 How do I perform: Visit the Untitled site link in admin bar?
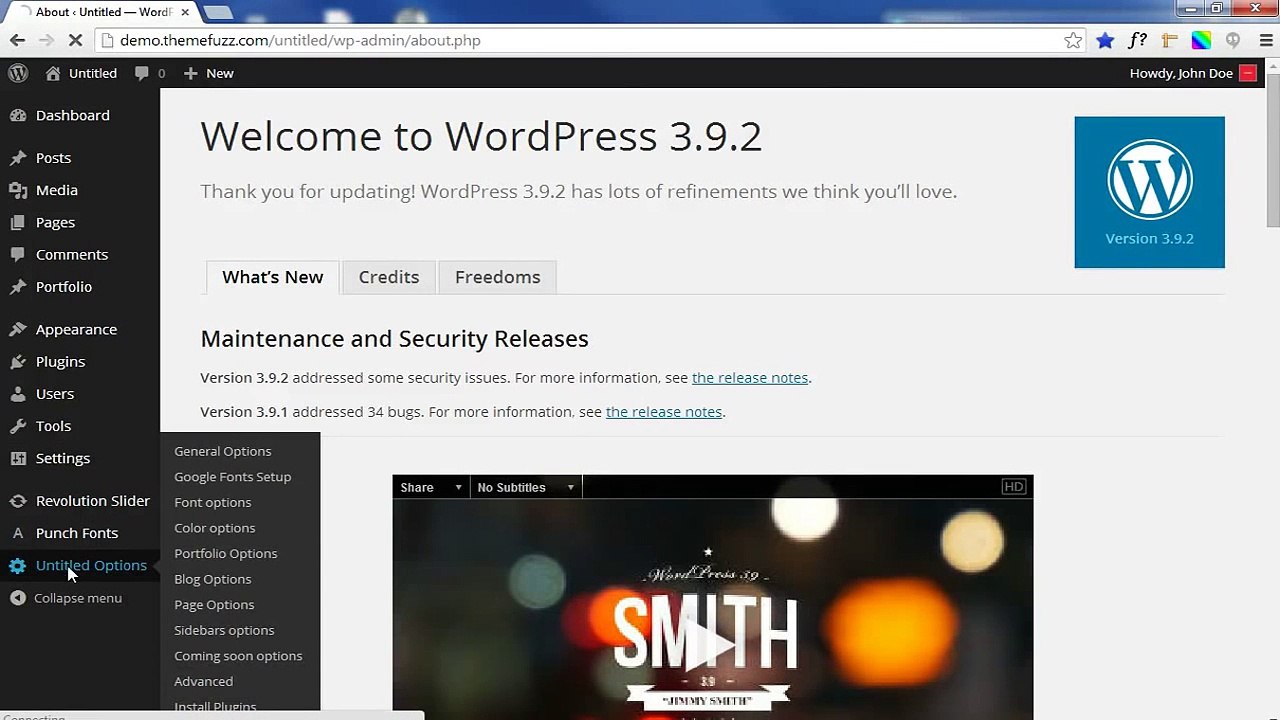coord(81,73)
